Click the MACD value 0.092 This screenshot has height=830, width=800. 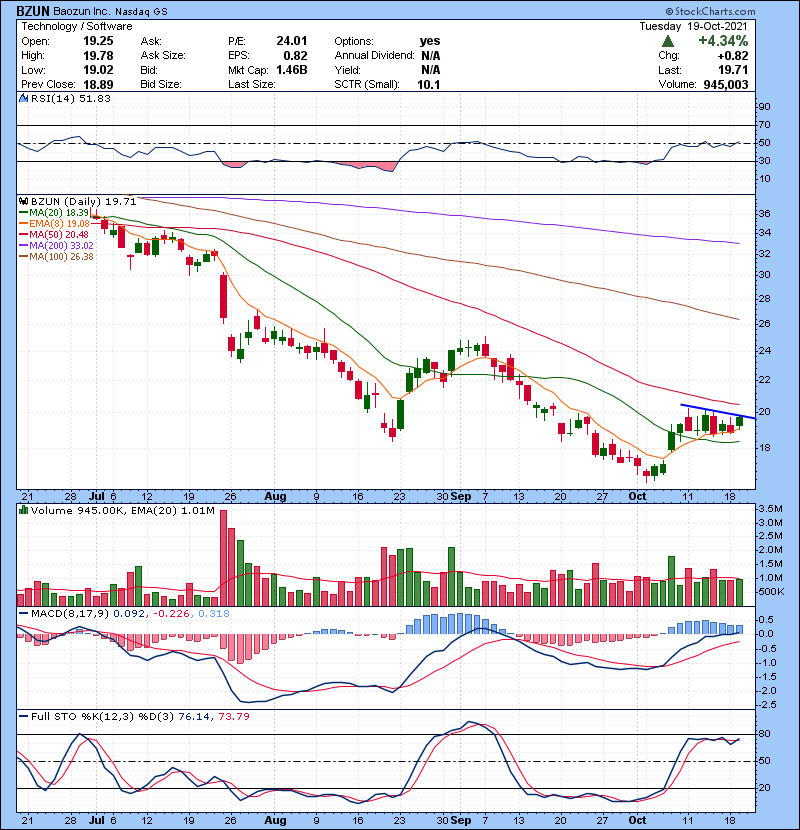point(129,614)
